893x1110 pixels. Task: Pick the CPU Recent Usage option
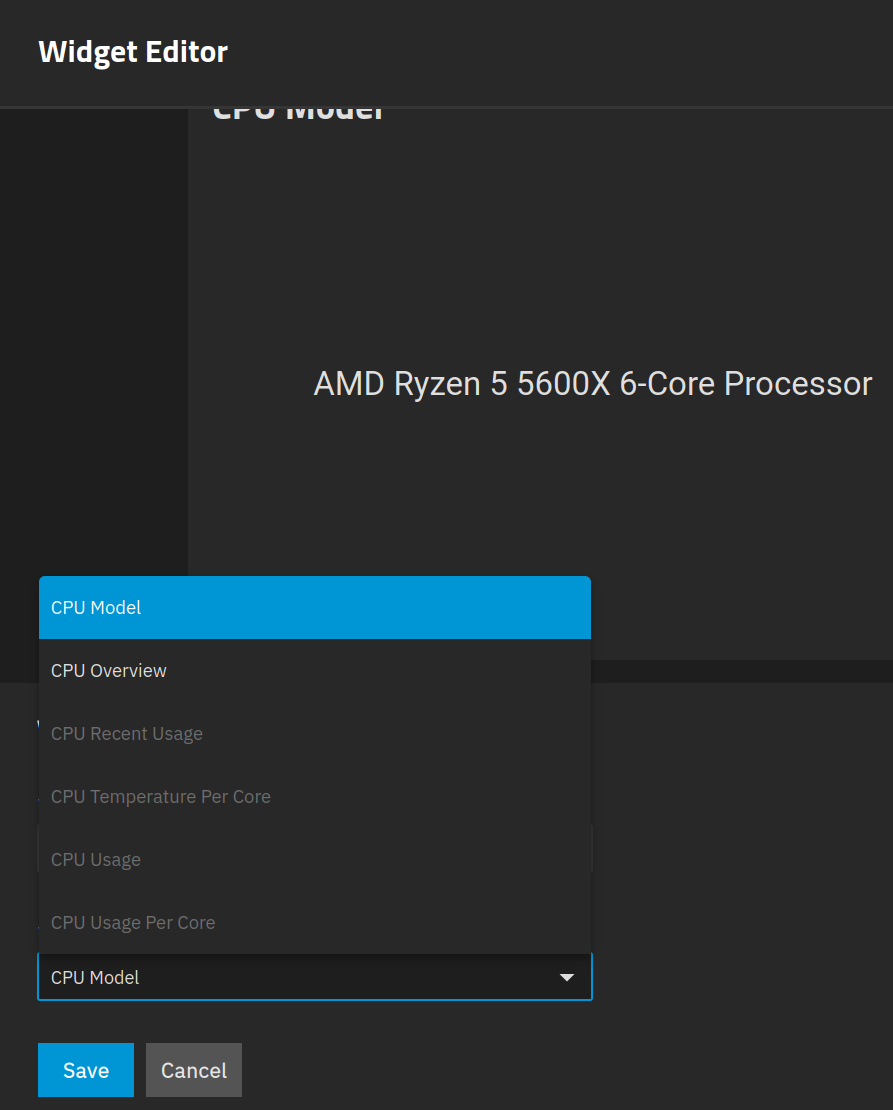pyautogui.click(x=314, y=733)
